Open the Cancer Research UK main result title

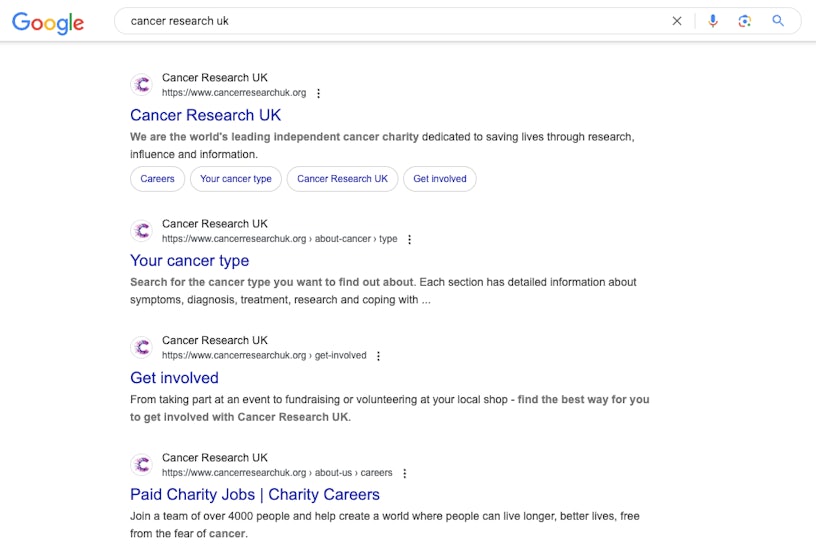tap(205, 115)
